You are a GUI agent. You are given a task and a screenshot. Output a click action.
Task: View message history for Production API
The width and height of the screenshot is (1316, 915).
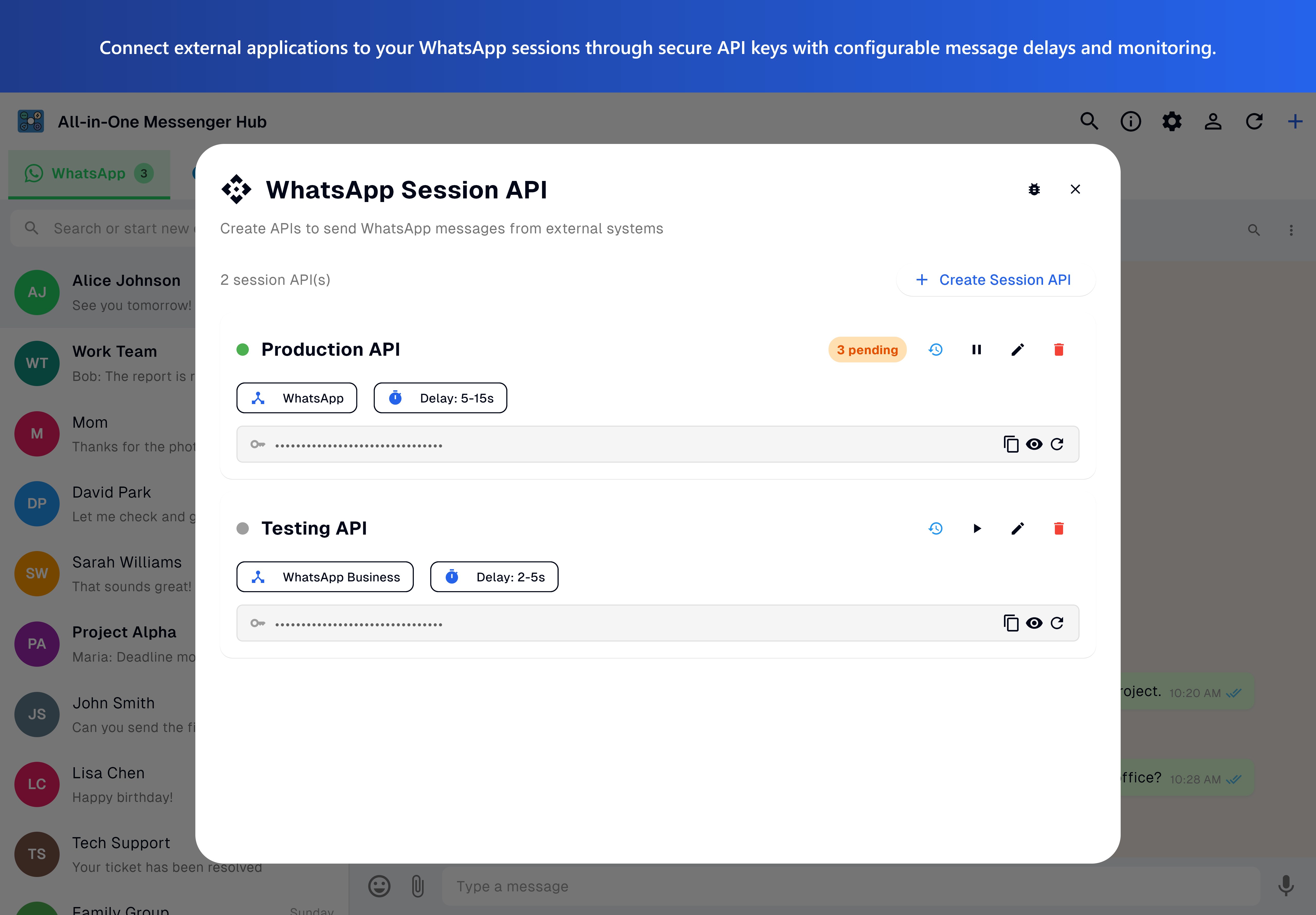(935, 350)
